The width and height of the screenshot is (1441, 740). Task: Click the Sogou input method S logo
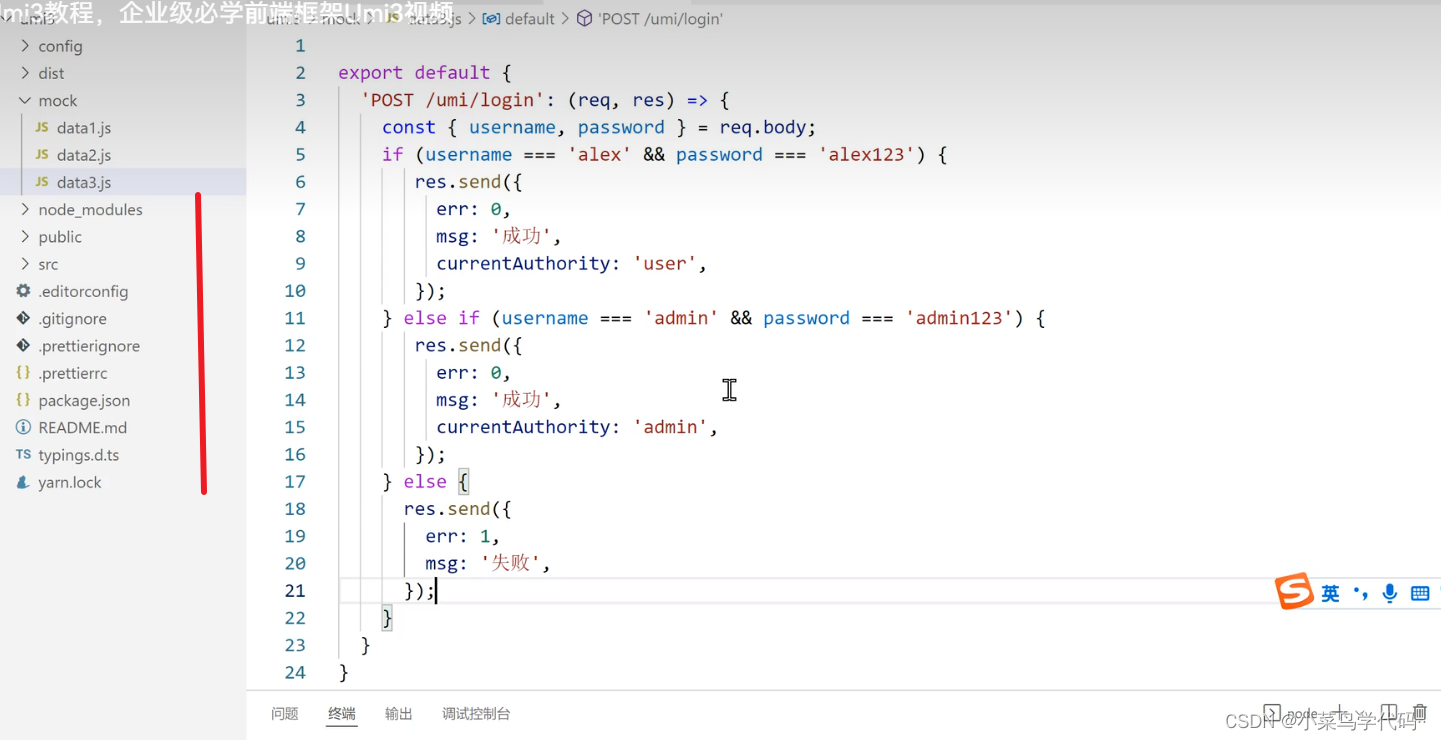pyautogui.click(x=1294, y=591)
